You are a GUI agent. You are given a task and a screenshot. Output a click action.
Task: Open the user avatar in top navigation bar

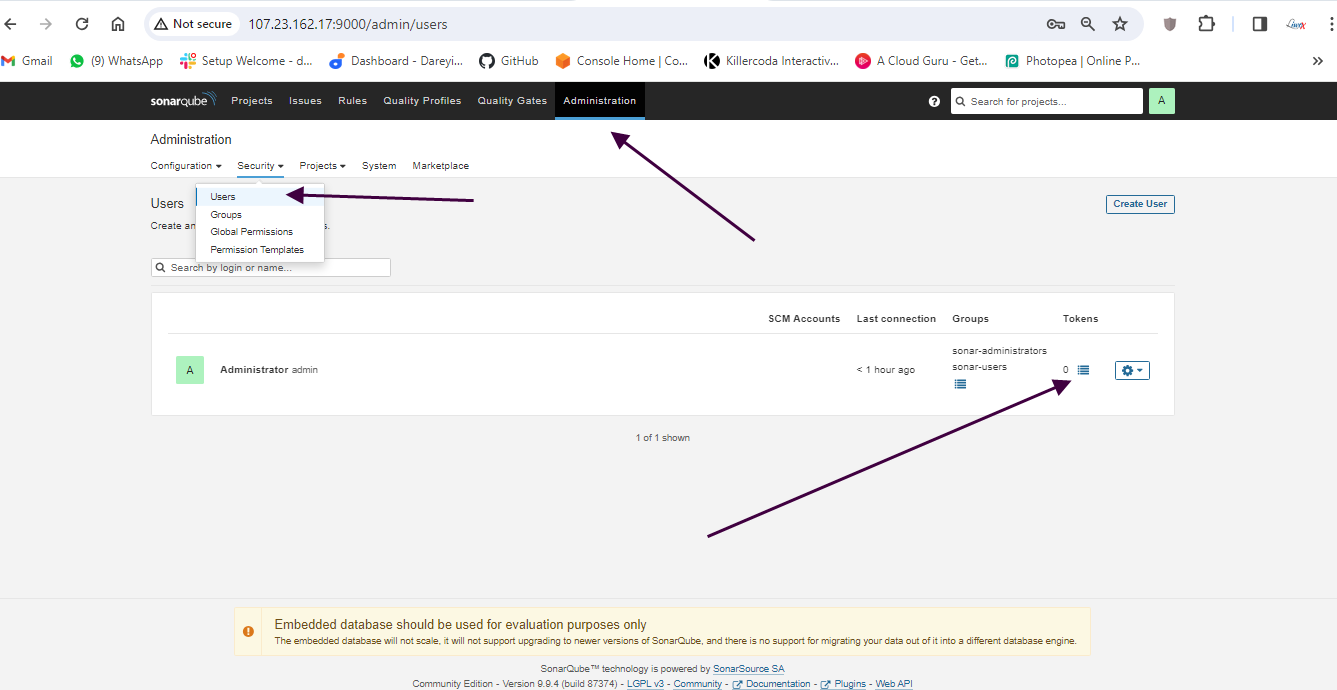pyautogui.click(x=1161, y=101)
